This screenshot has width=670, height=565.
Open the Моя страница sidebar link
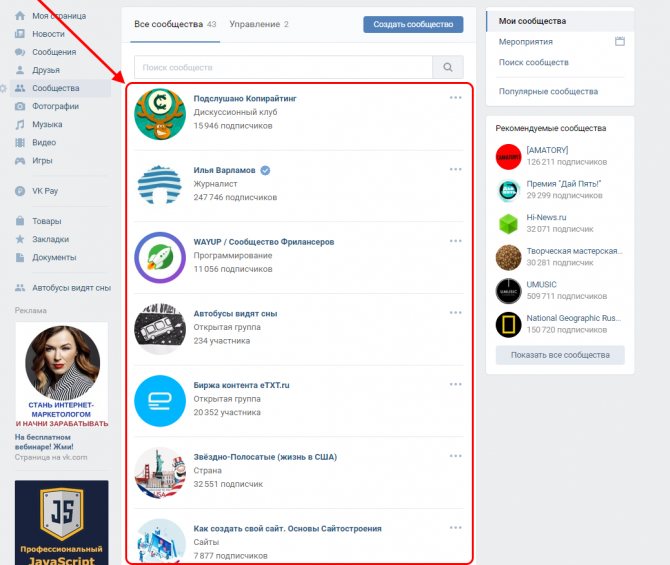pyautogui.click(x=59, y=16)
